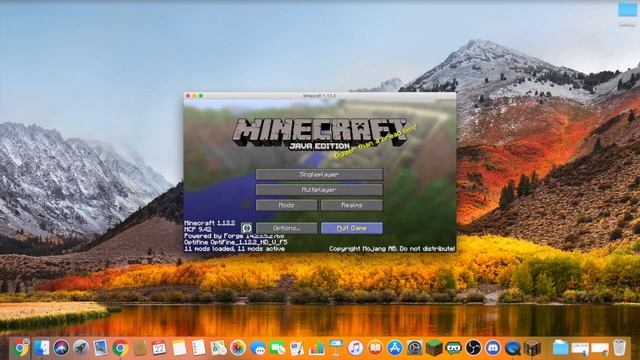Open the App Store
The image size is (640, 360).
[x=395, y=348]
